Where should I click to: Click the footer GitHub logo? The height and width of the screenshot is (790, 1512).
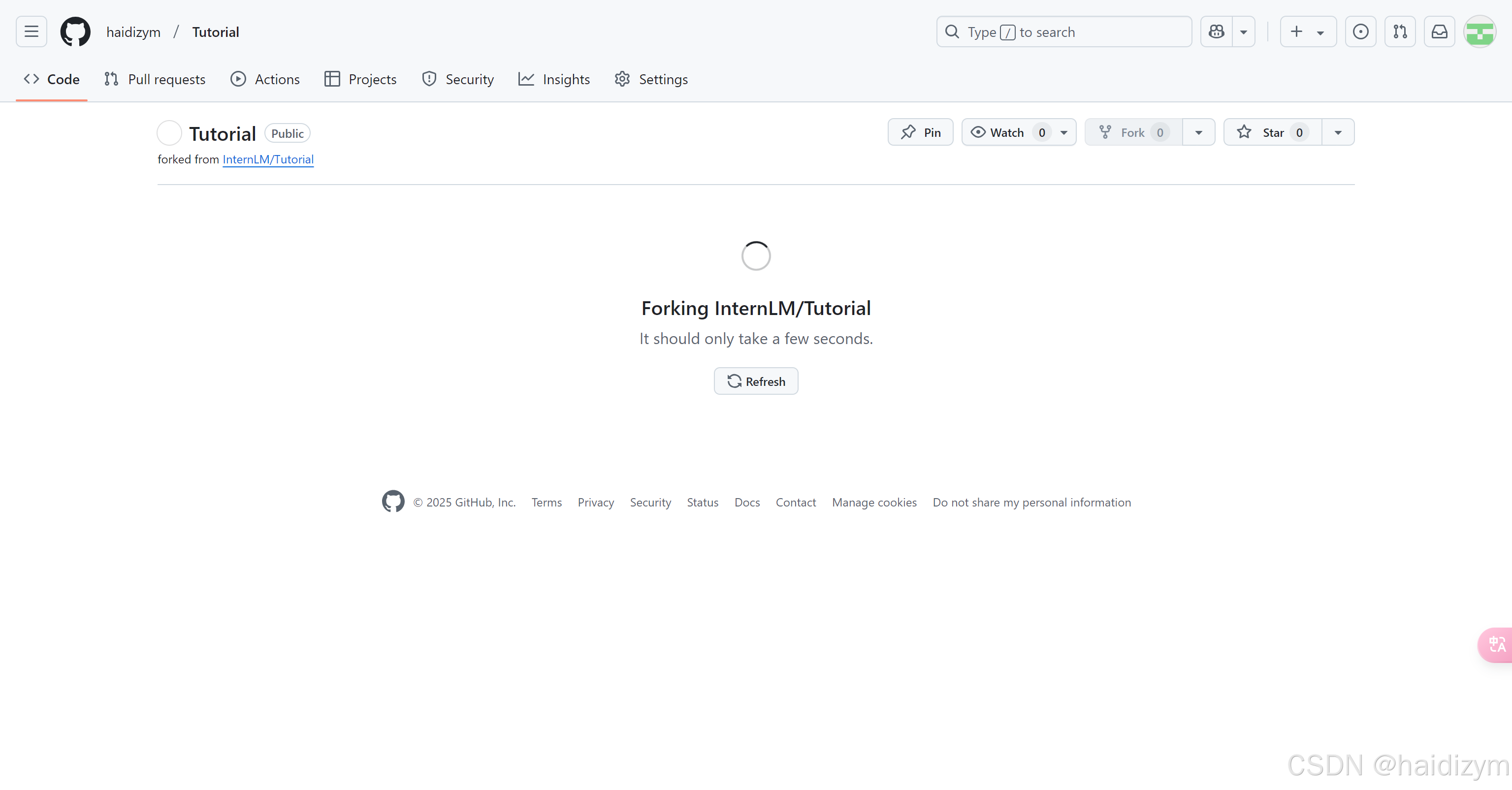pos(393,501)
